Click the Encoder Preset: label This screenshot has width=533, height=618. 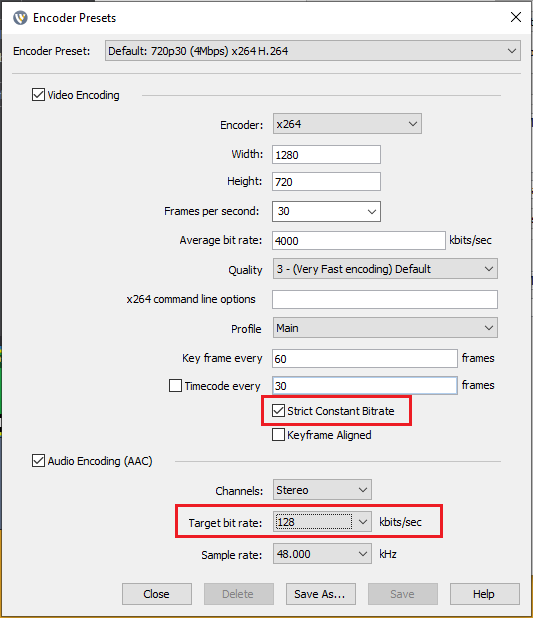tap(52, 51)
